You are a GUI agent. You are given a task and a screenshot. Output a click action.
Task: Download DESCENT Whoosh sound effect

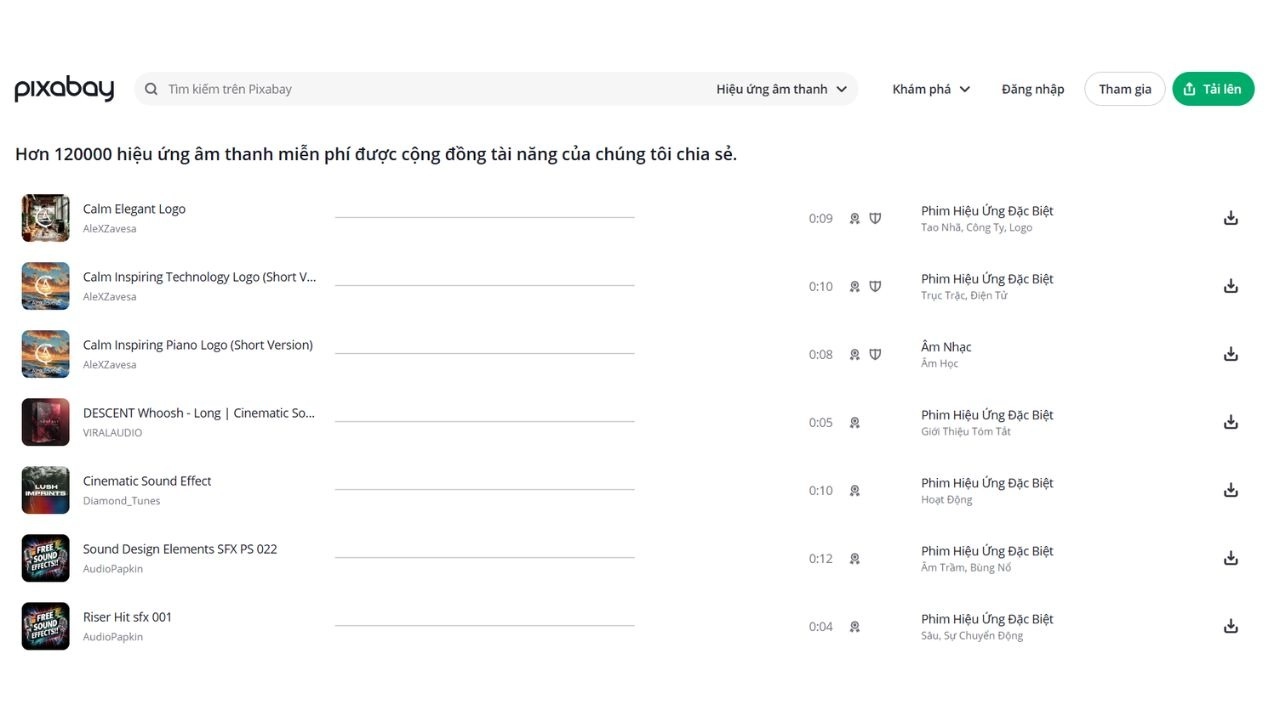1231,422
